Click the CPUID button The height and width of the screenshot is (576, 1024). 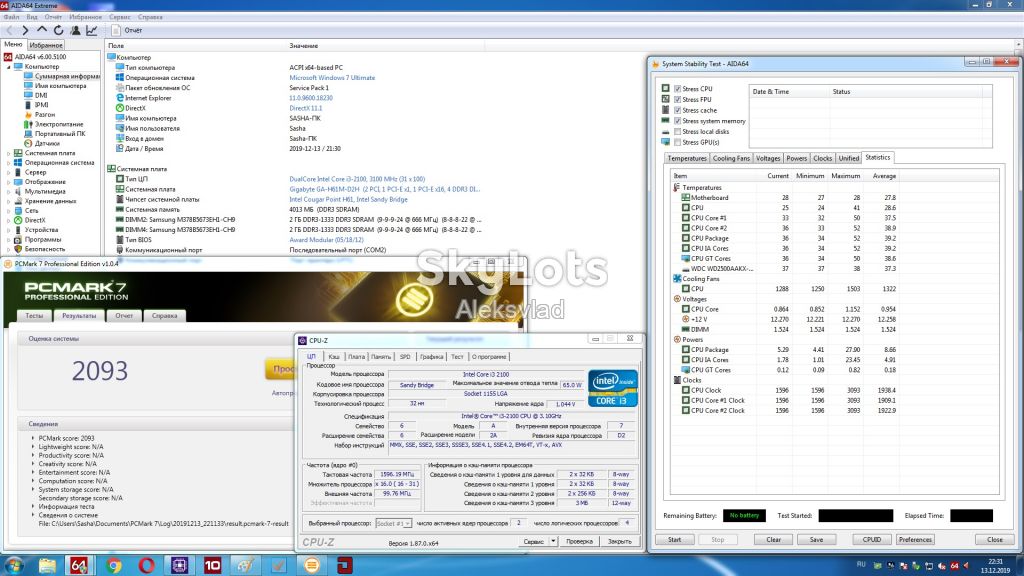(872, 539)
